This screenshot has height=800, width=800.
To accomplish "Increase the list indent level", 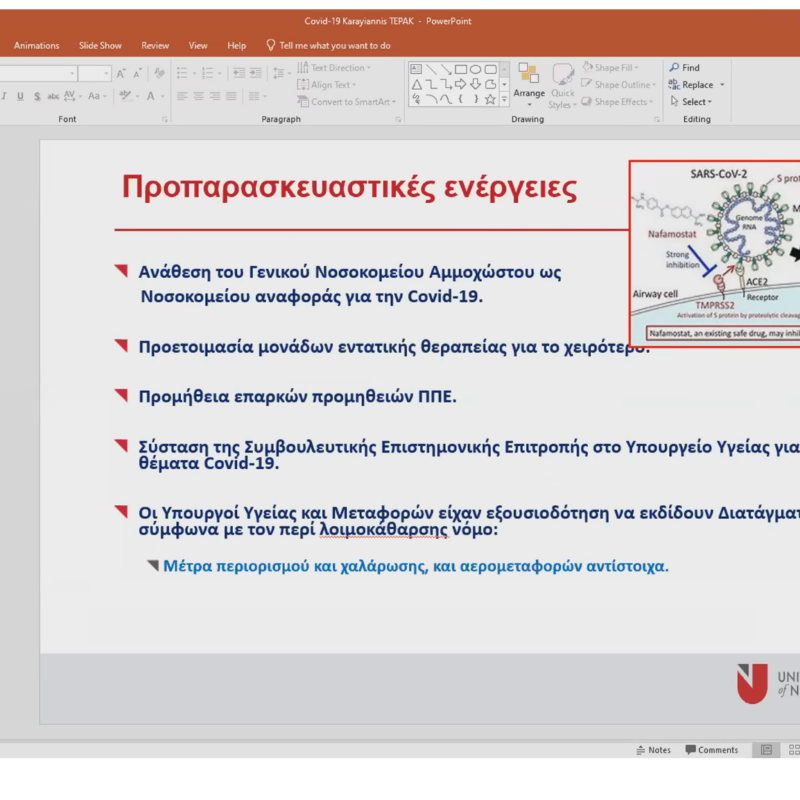I will pyautogui.click(x=256, y=74).
